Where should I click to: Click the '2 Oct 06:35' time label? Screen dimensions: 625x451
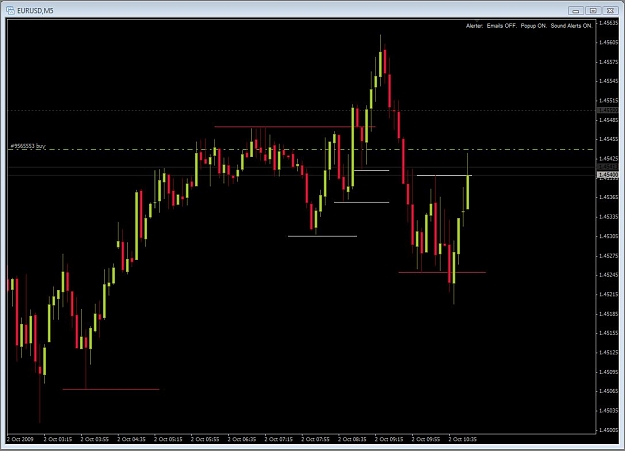[x=242, y=439]
